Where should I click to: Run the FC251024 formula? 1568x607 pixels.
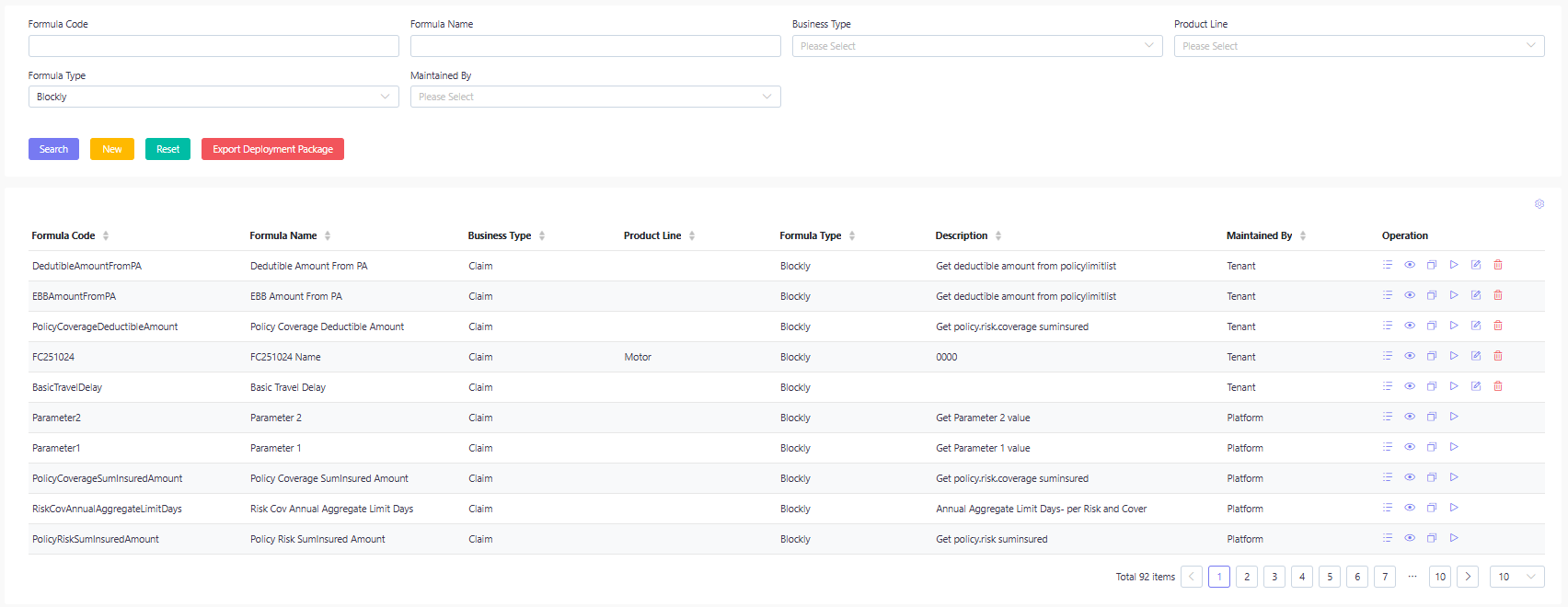pos(1454,356)
